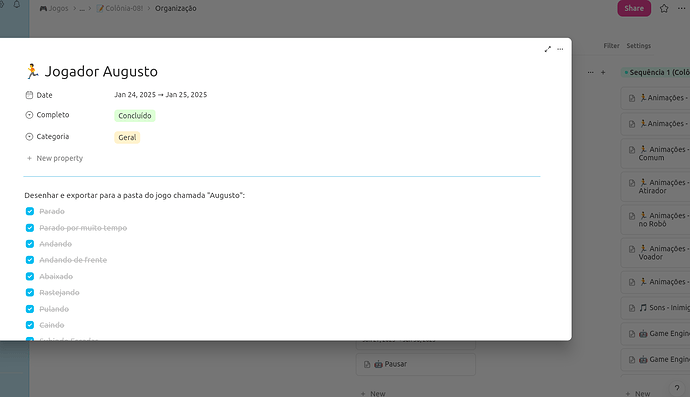Toggle the Rastejando checkbox
The height and width of the screenshot is (397, 690).
[x=30, y=293]
